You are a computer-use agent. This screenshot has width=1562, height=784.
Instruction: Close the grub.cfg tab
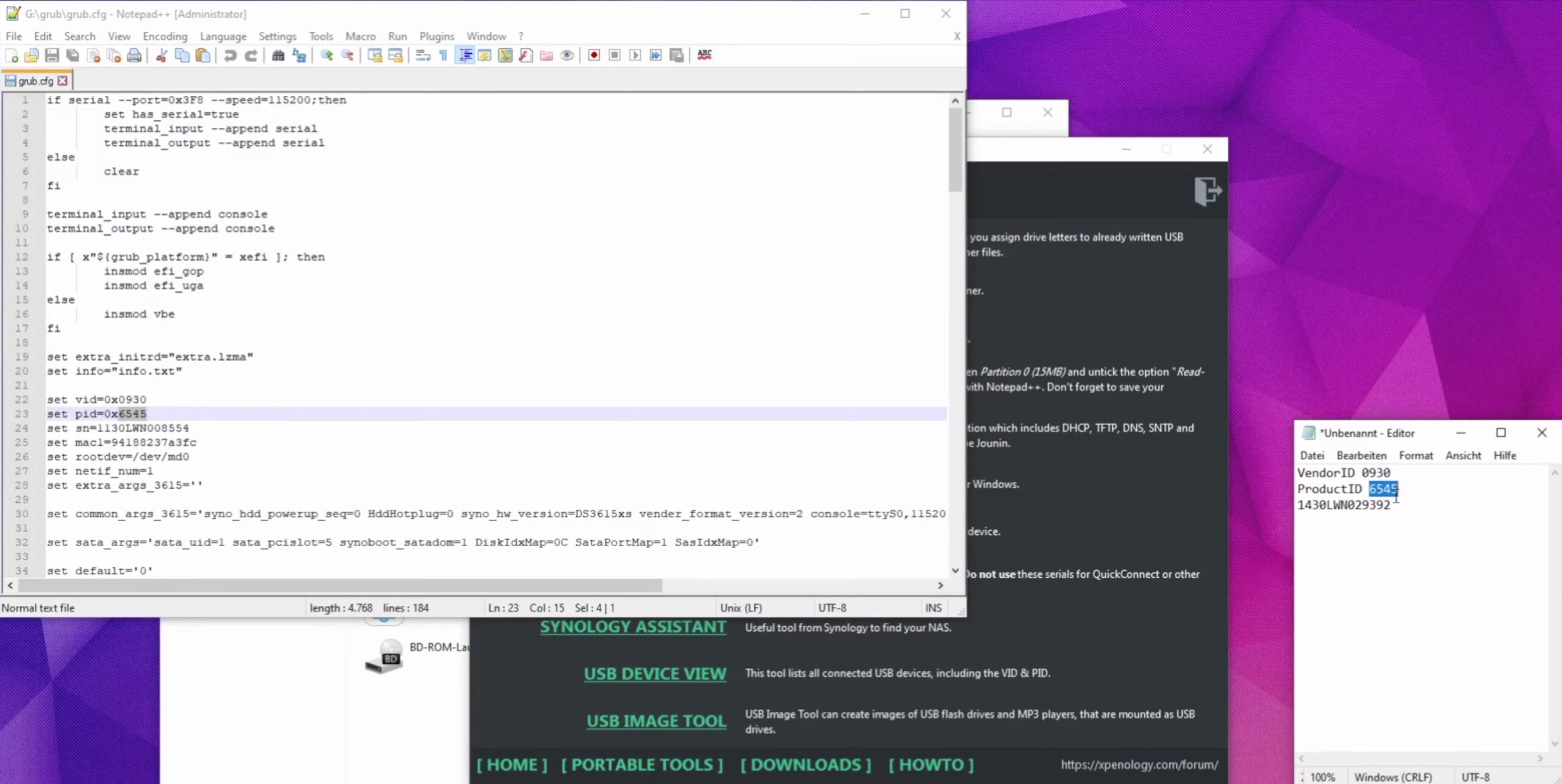coord(62,81)
